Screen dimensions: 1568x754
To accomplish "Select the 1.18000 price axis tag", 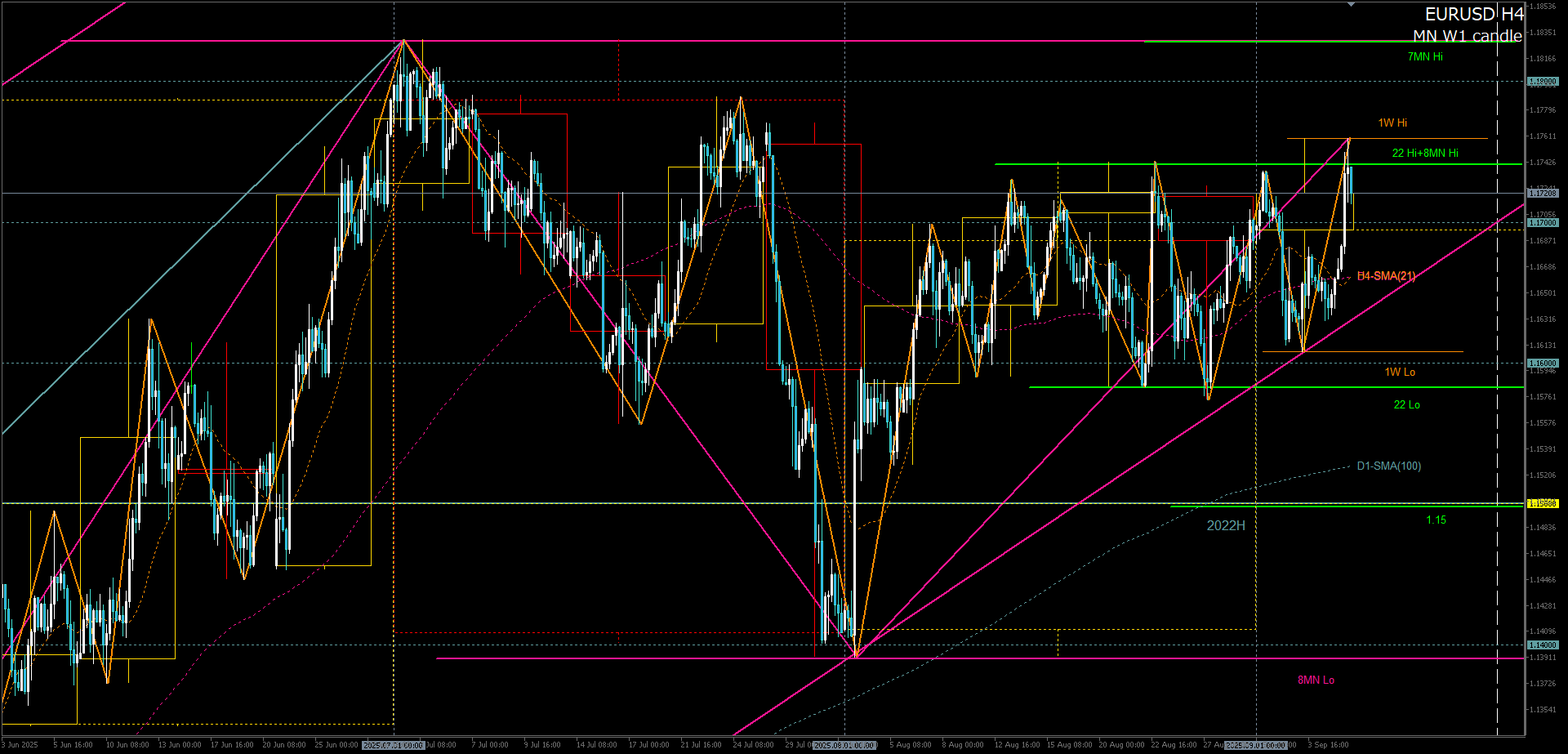I will [x=1543, y=82].
